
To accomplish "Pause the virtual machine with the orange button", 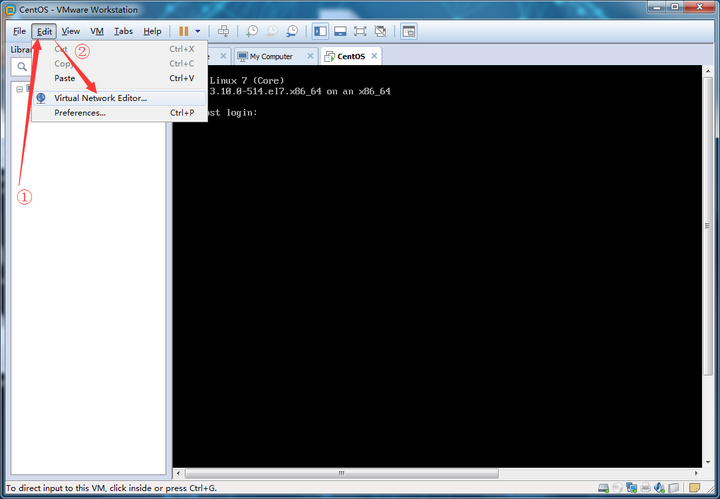I will [184, 31].
